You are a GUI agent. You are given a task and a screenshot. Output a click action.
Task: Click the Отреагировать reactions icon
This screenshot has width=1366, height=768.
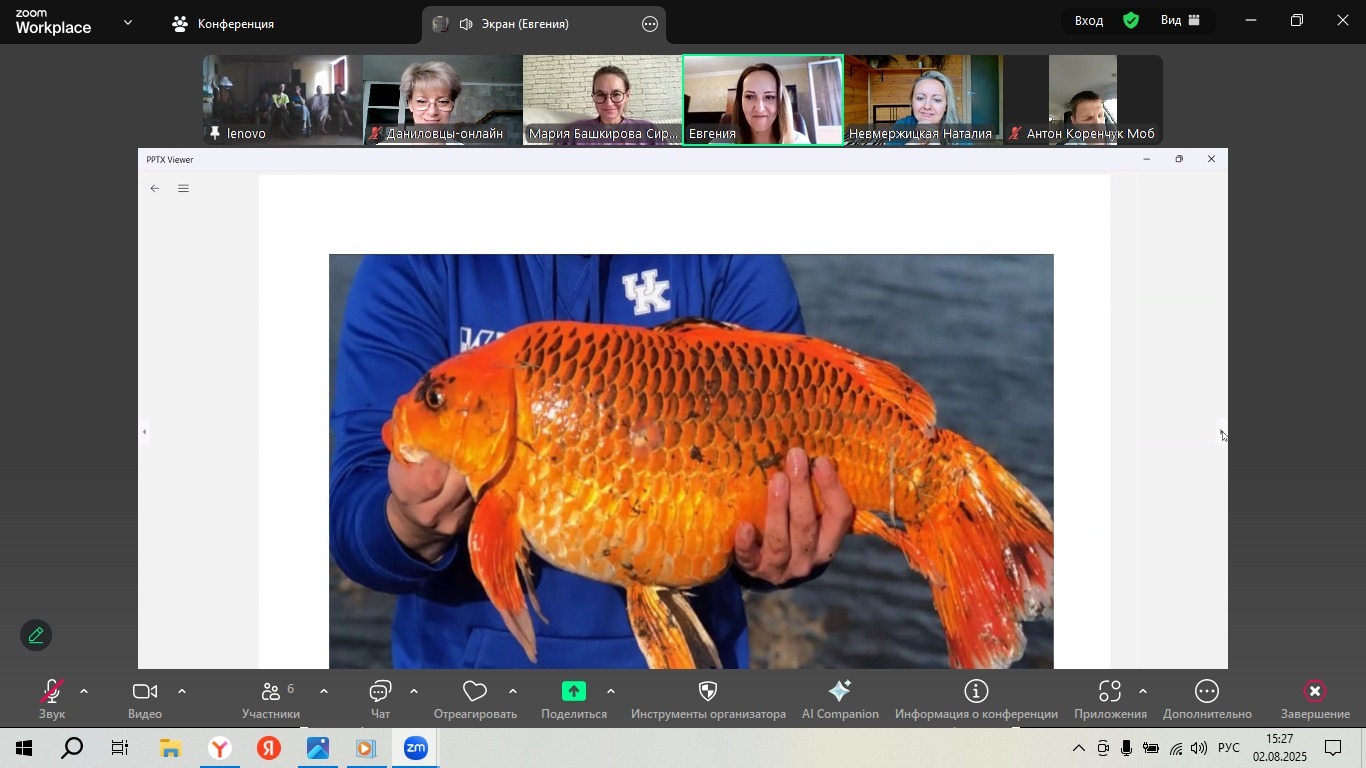pos(475,693)
